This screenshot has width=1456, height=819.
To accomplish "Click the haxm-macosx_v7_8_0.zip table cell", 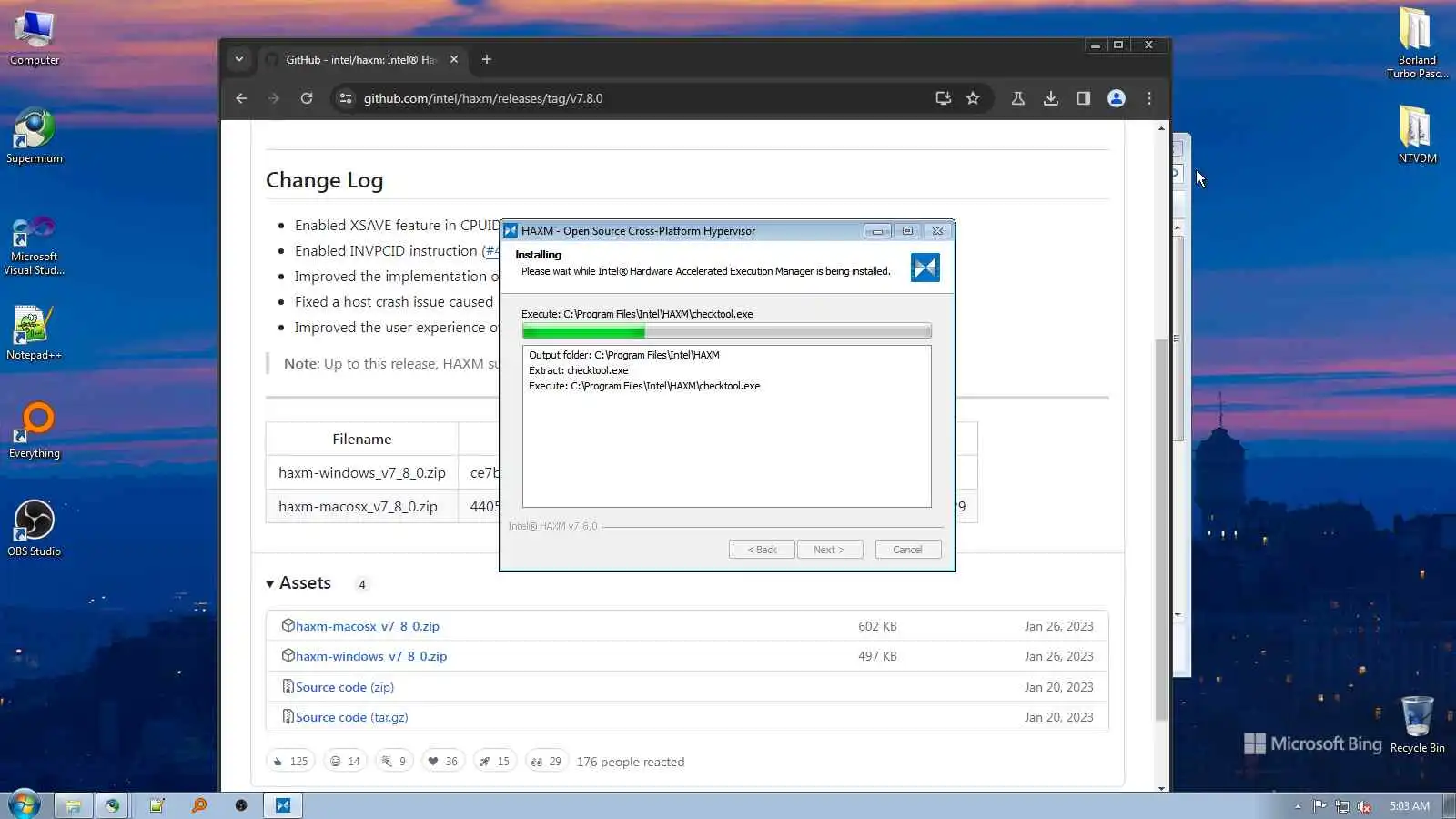I will click(x=362, y=507).
